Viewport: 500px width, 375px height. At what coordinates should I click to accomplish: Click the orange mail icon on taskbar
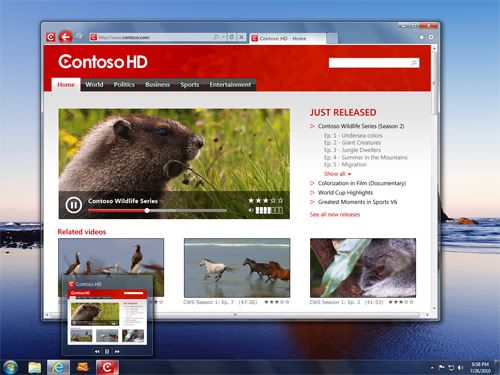click(82, 367)
